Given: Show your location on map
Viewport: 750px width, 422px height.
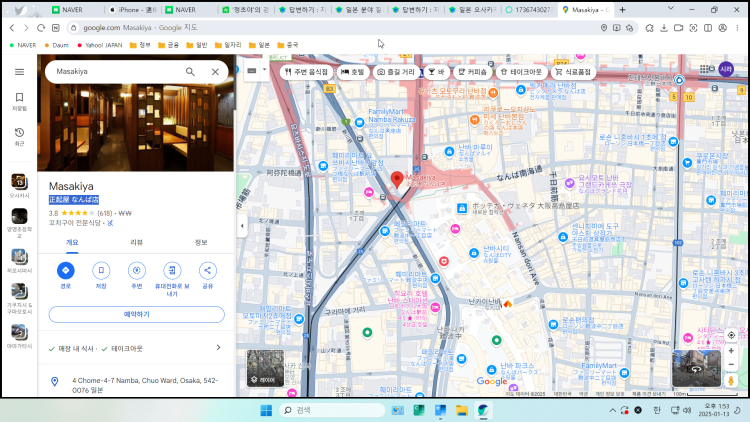Looking at the screenshot, I should (x=731, y=335).
